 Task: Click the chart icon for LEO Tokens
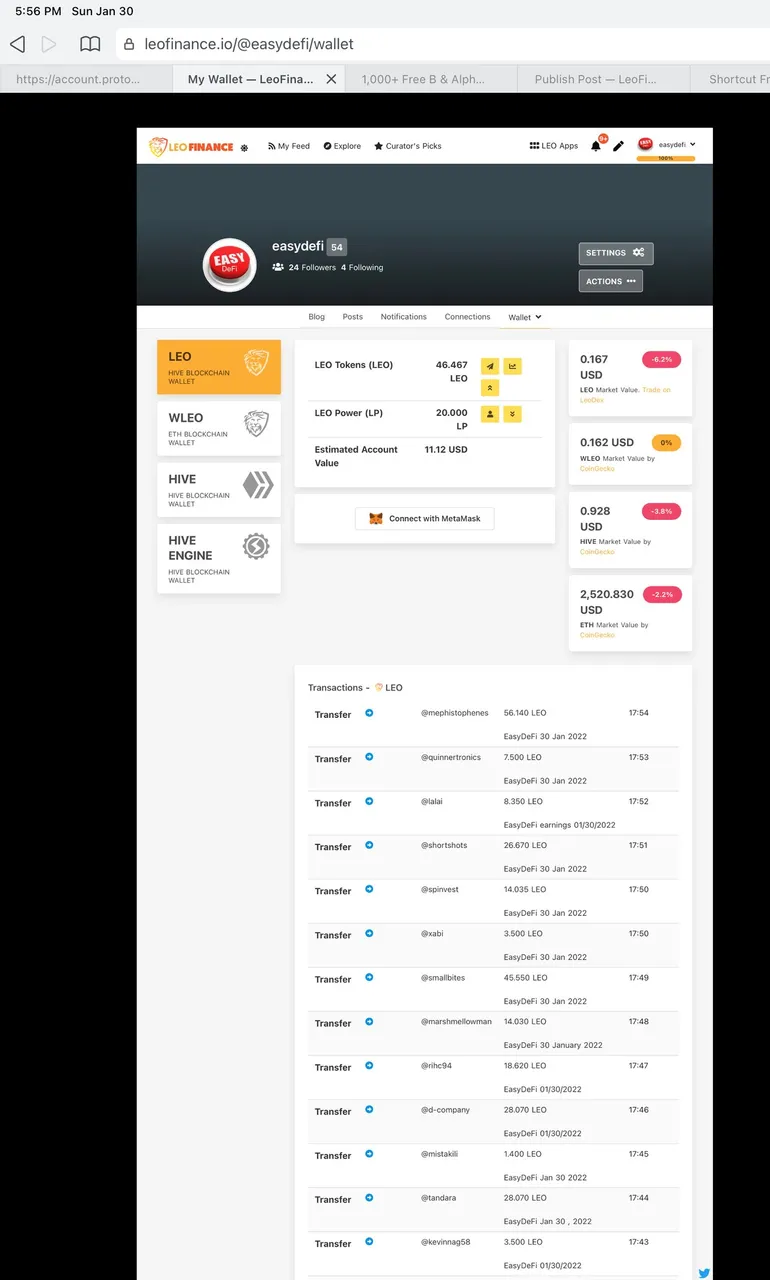(513, 366)
